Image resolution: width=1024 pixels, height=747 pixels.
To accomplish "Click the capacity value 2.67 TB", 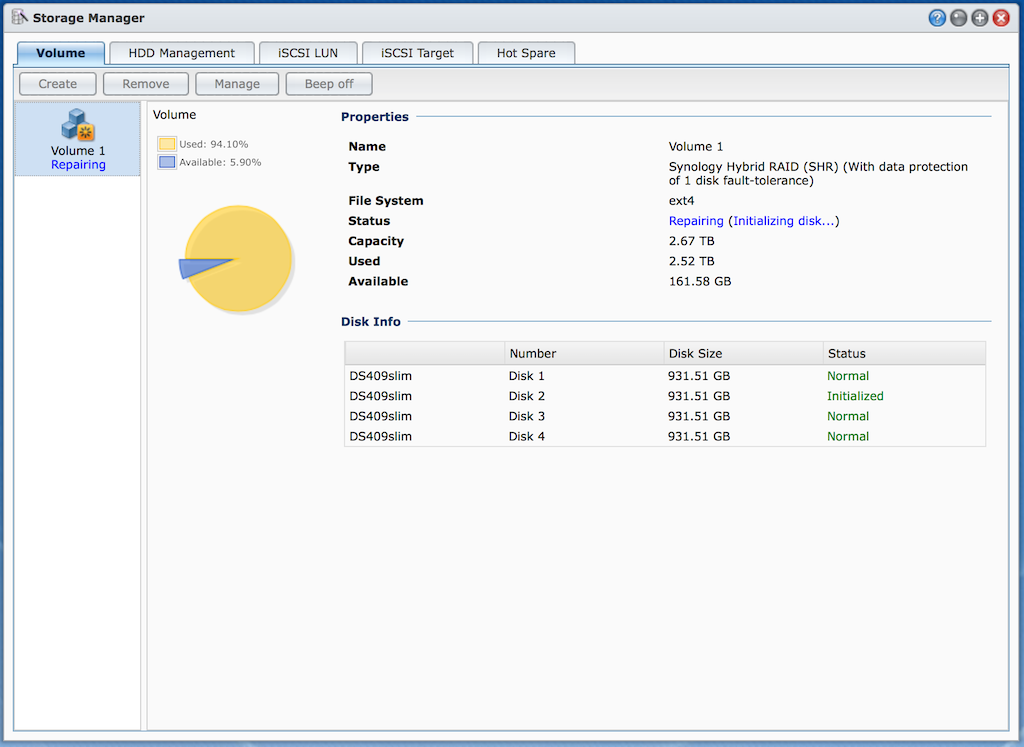I will 692,241.
